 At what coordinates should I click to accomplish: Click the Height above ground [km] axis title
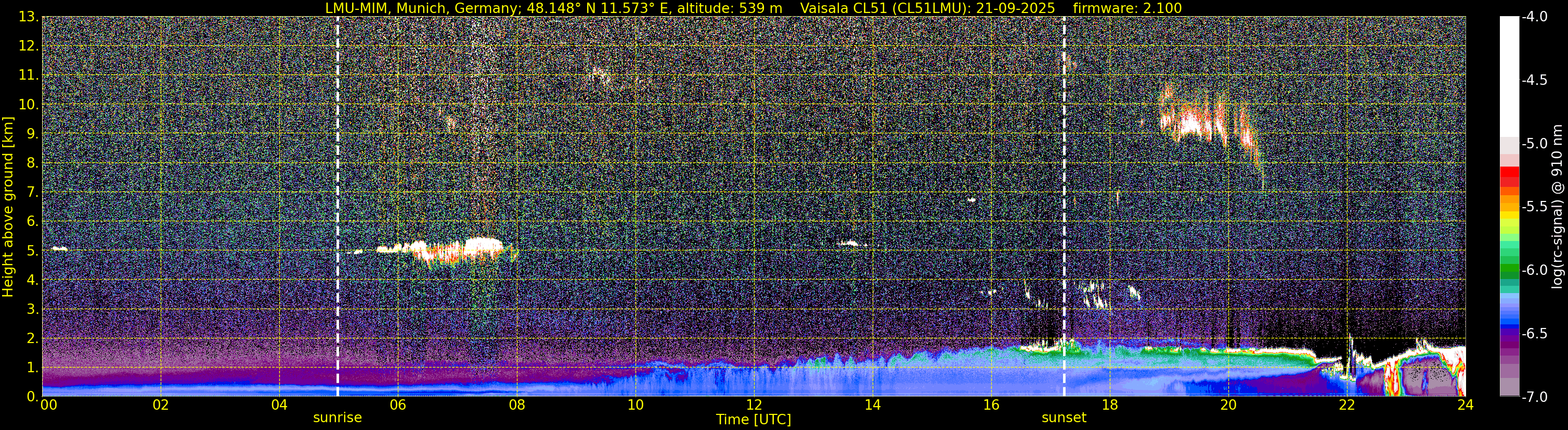tap(8, 207)
